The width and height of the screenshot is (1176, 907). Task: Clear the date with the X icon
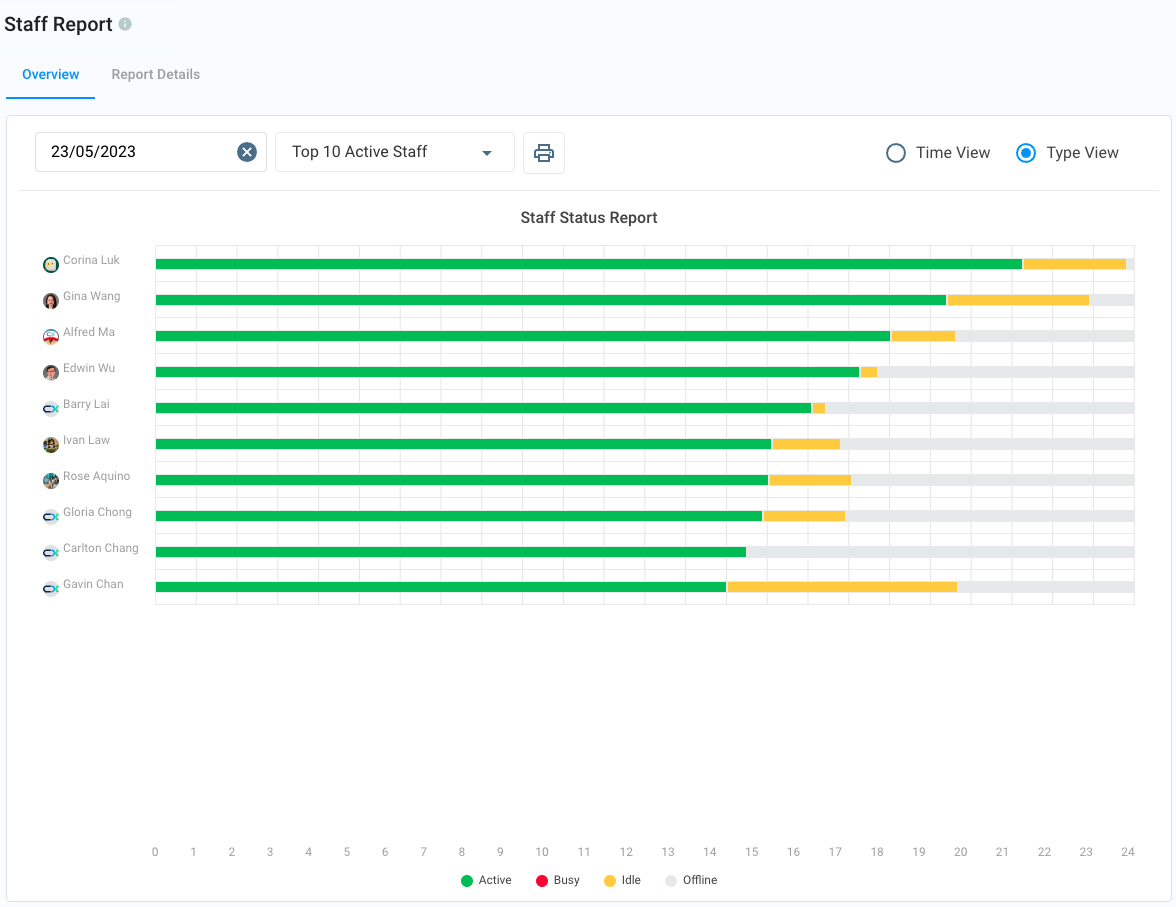(x=247, y=152)
